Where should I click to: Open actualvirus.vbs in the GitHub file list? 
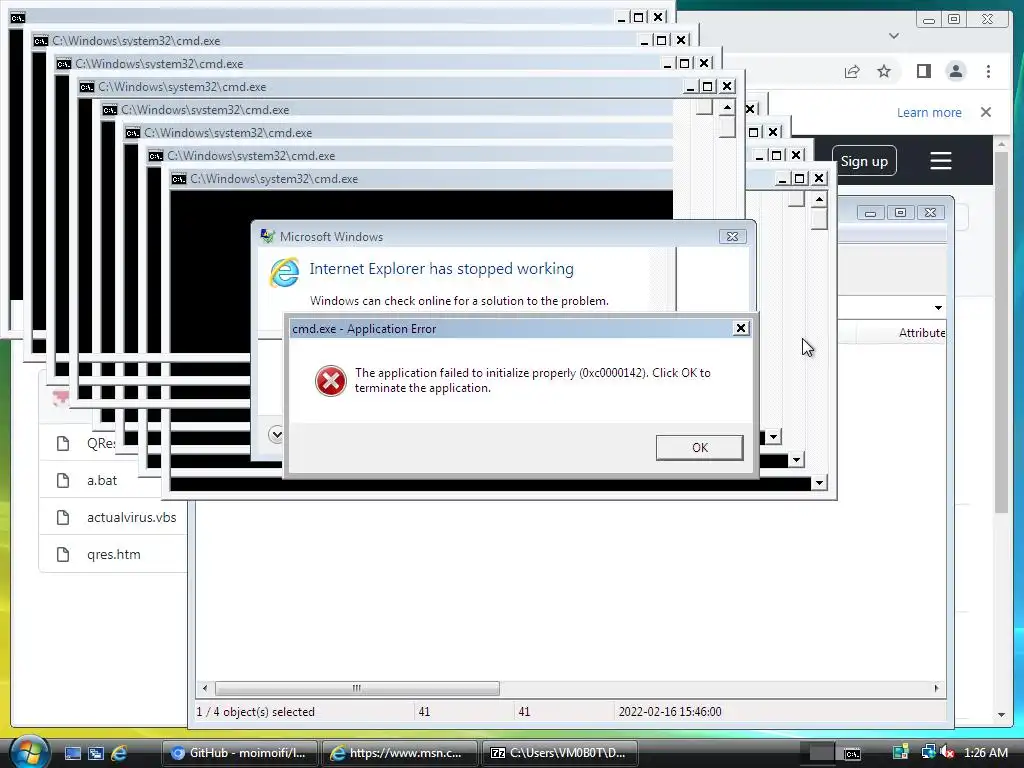[x=131, y=517]
